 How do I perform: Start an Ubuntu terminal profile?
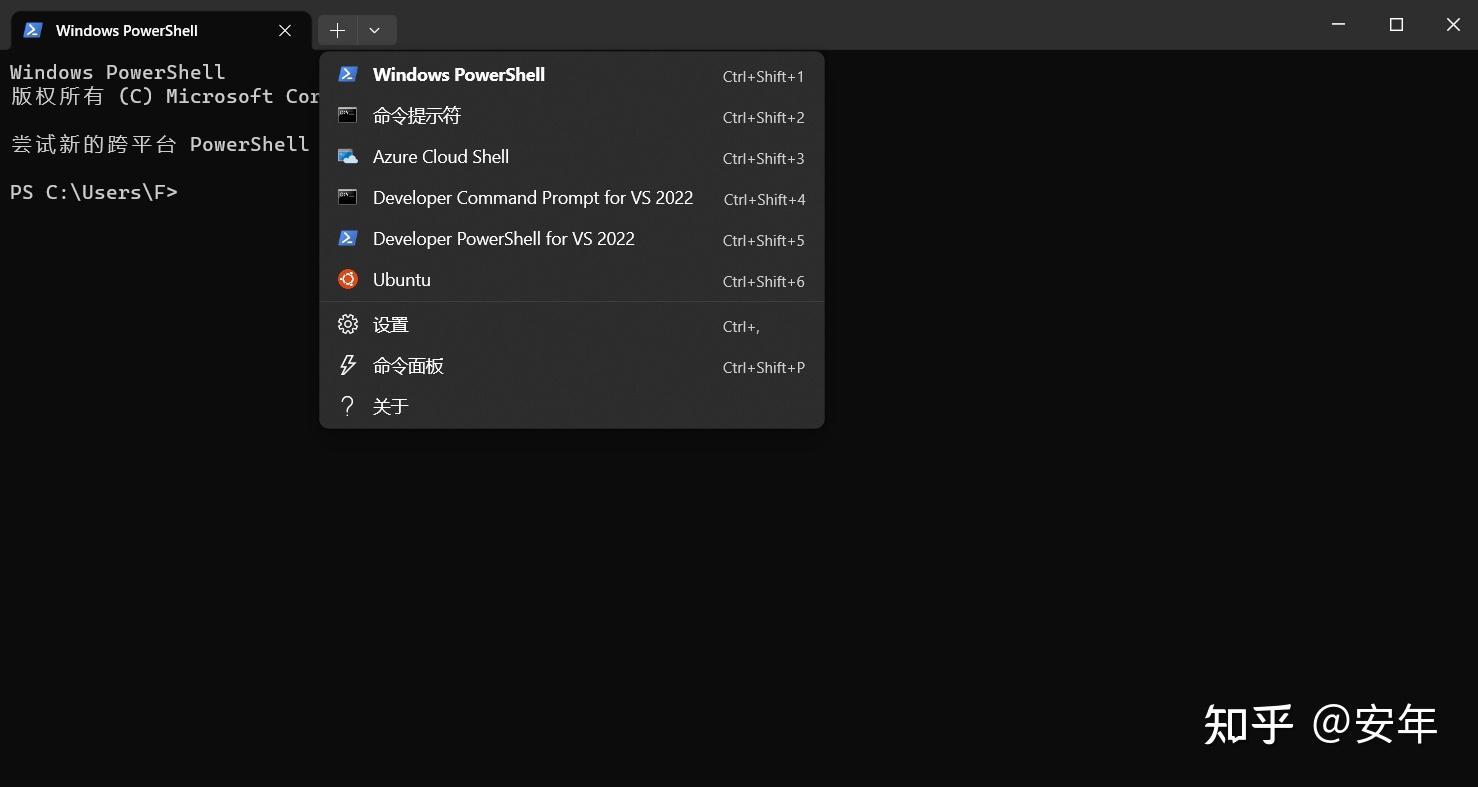pyautogui.click(x=402, y=280)
